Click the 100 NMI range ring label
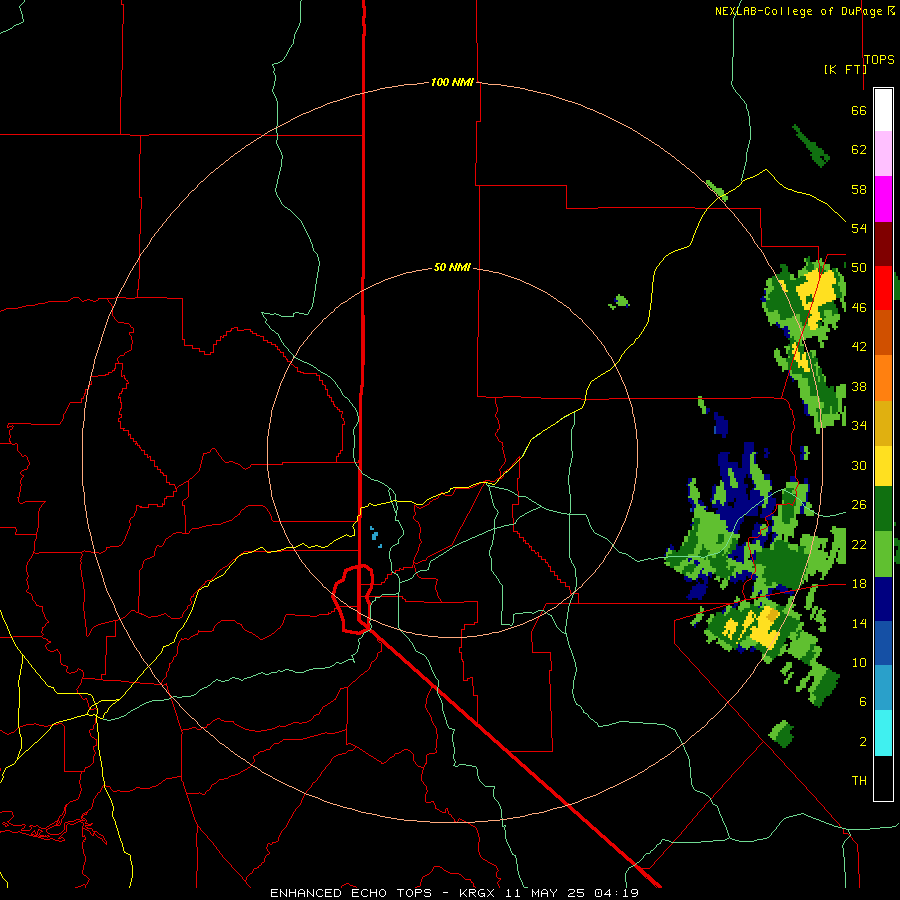900x900 pixels. point(452,82)
